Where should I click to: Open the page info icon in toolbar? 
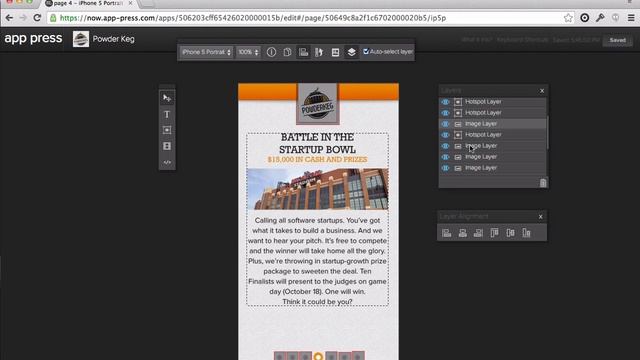[271, 52]
